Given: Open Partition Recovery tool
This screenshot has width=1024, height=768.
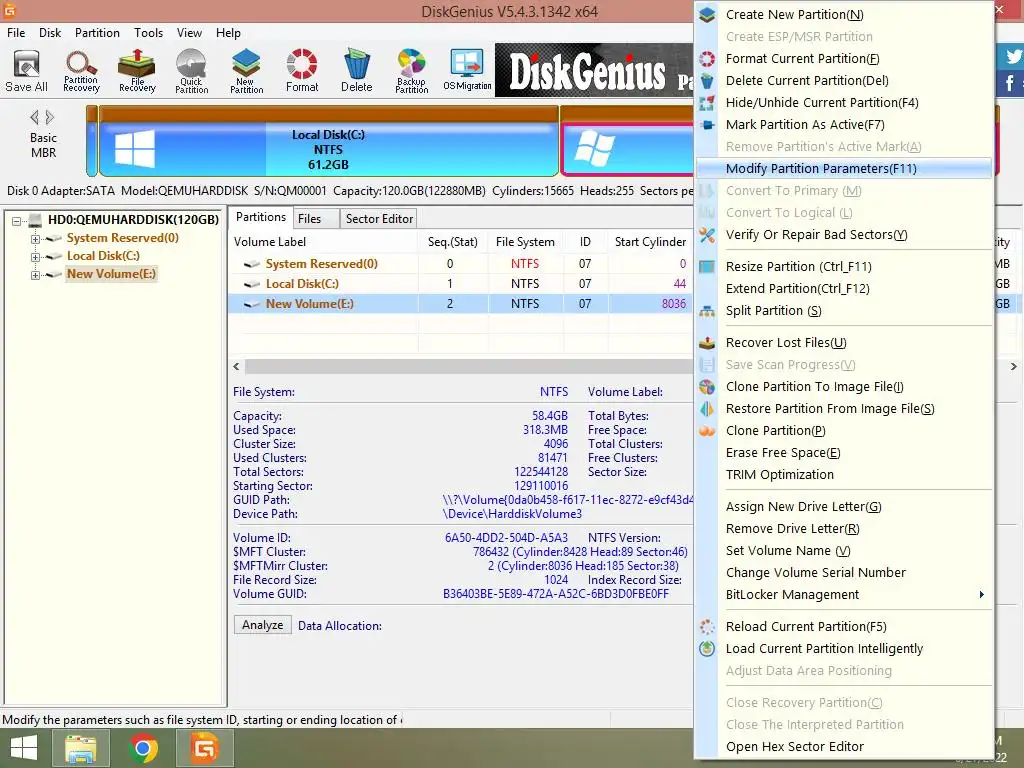Looking at the screenshot, I should pyautogui.click(x=81, y=71).
